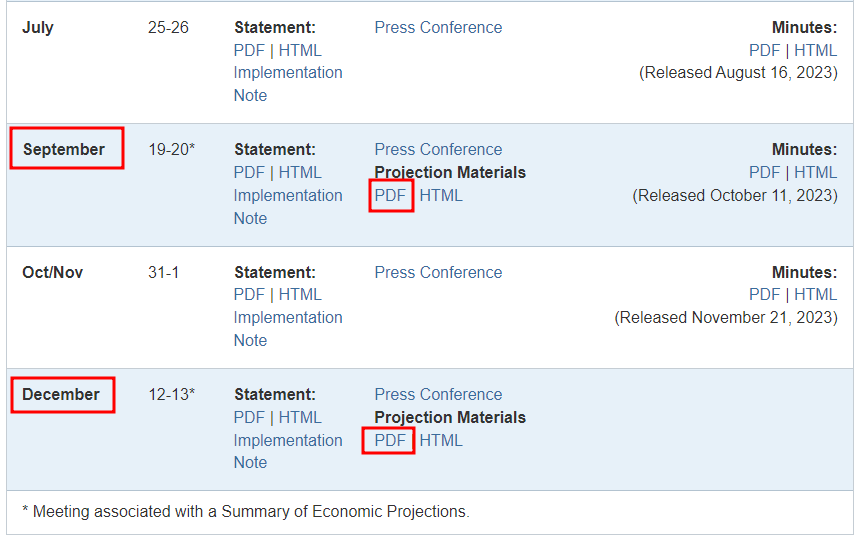Open September Press Conference link

438,150
